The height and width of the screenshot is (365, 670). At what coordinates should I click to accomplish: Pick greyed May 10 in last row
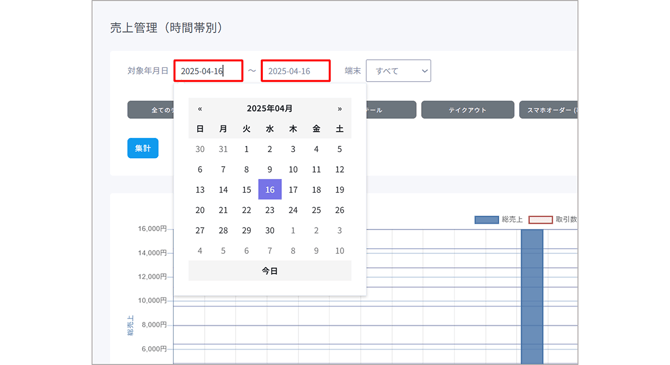click(340, 251)
